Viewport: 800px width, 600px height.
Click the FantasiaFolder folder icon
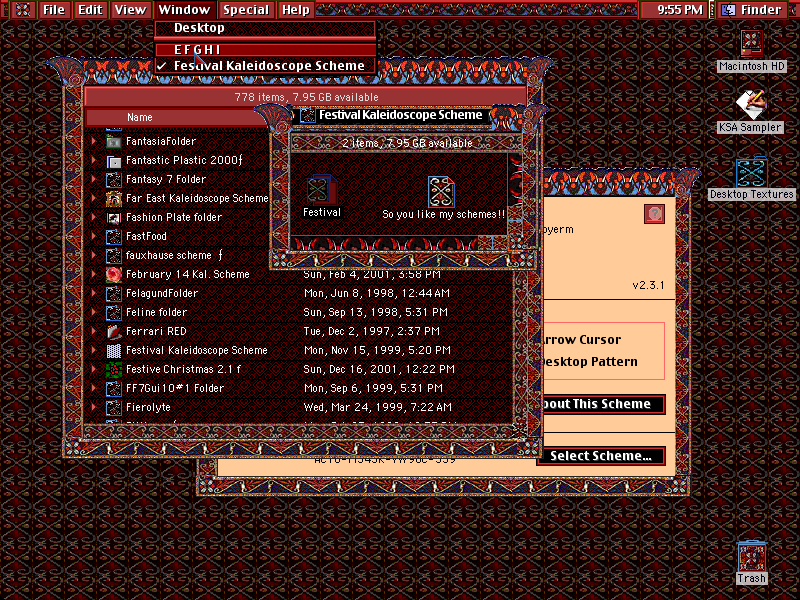113,141
